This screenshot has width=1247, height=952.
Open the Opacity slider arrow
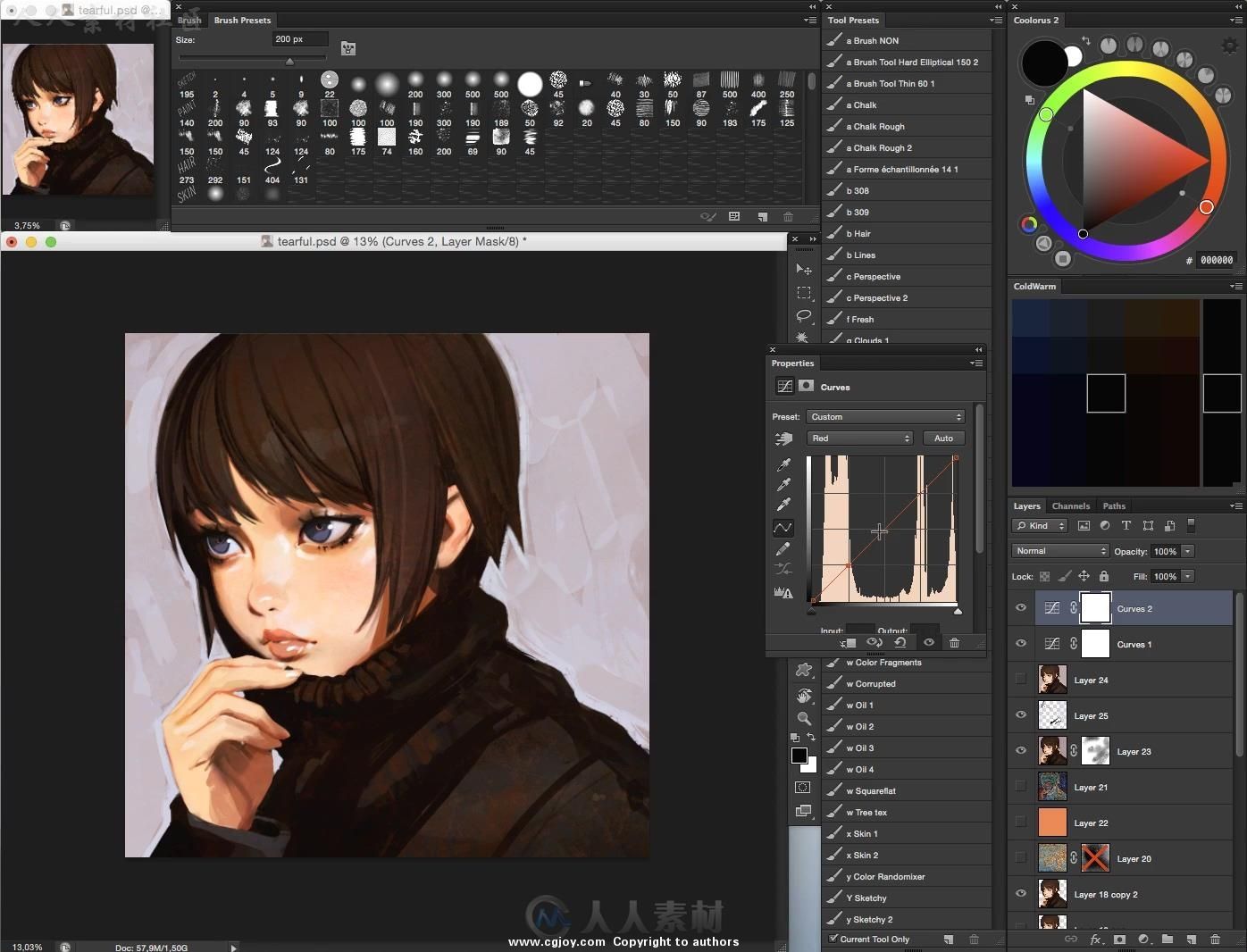[x=1188, y=551]
